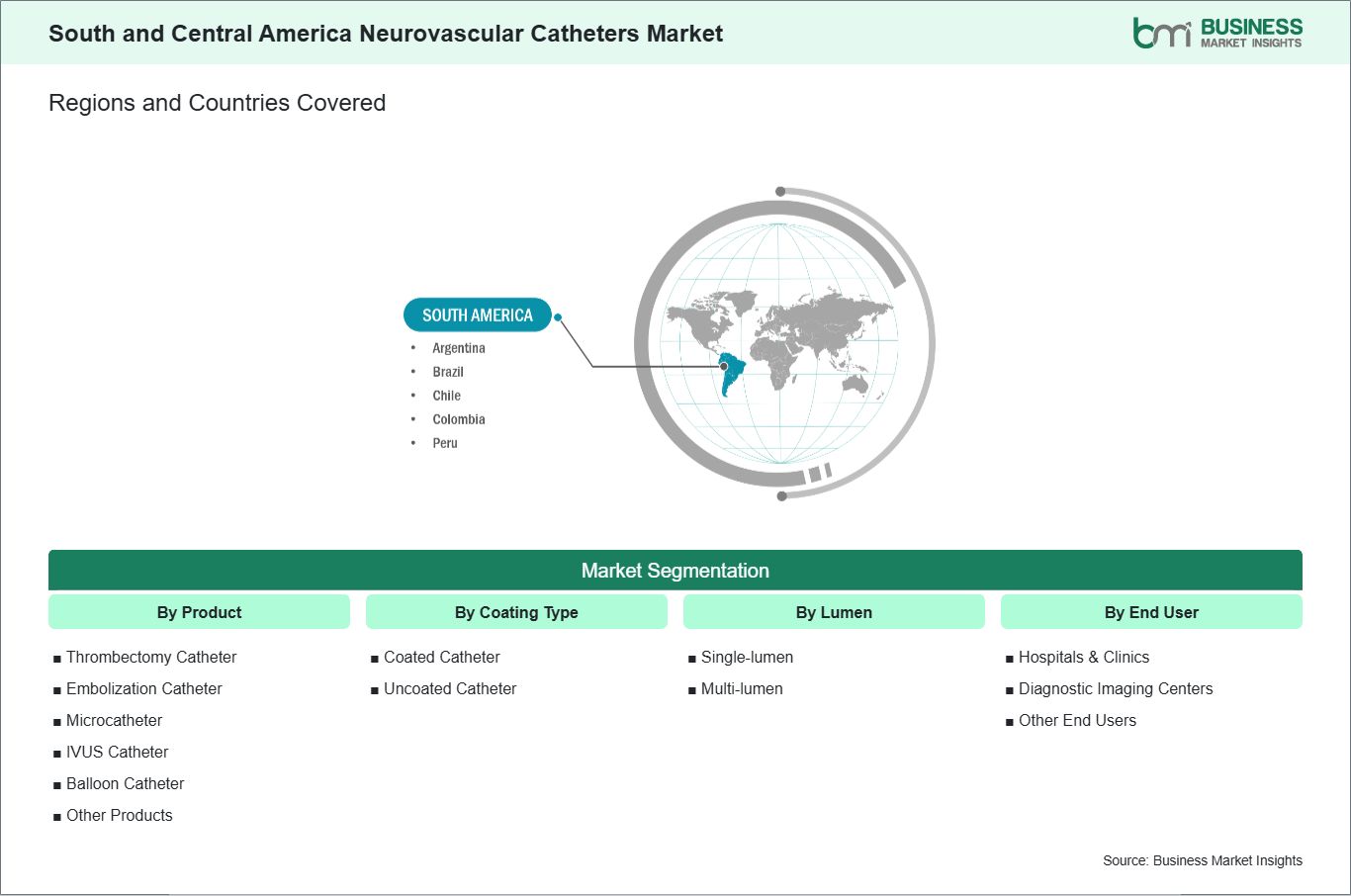
Task: Select the Uncoated Catheter option
Action: pyautogui.click(x=450, y=688)
